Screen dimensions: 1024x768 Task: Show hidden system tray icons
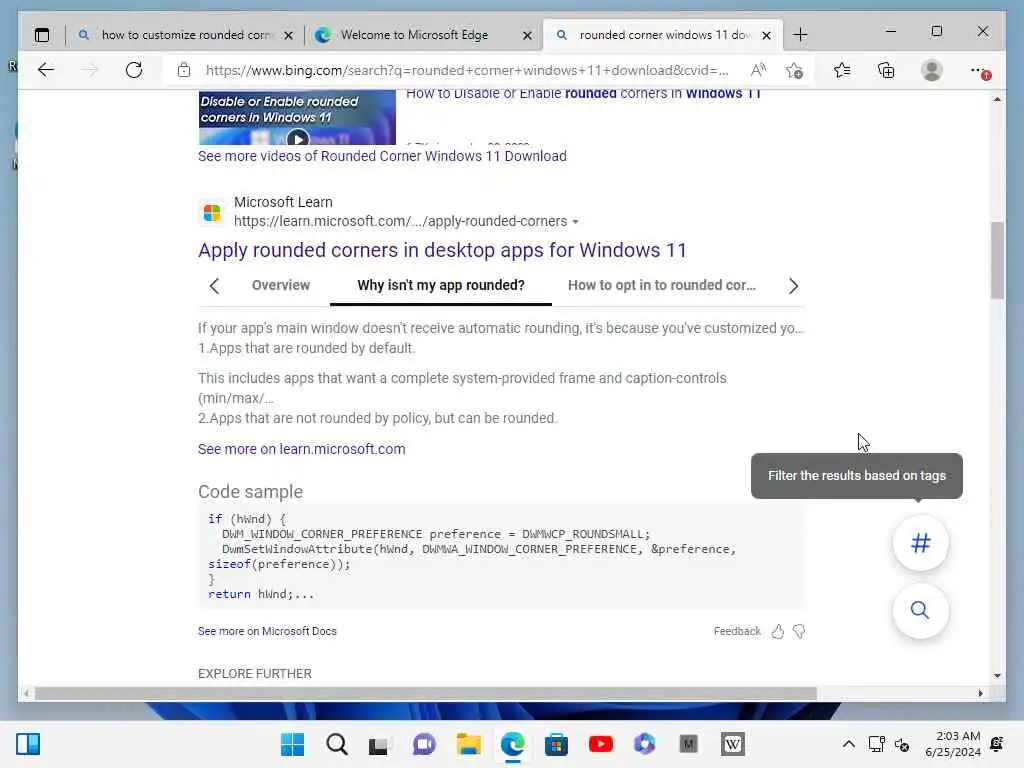coord(848,744)
